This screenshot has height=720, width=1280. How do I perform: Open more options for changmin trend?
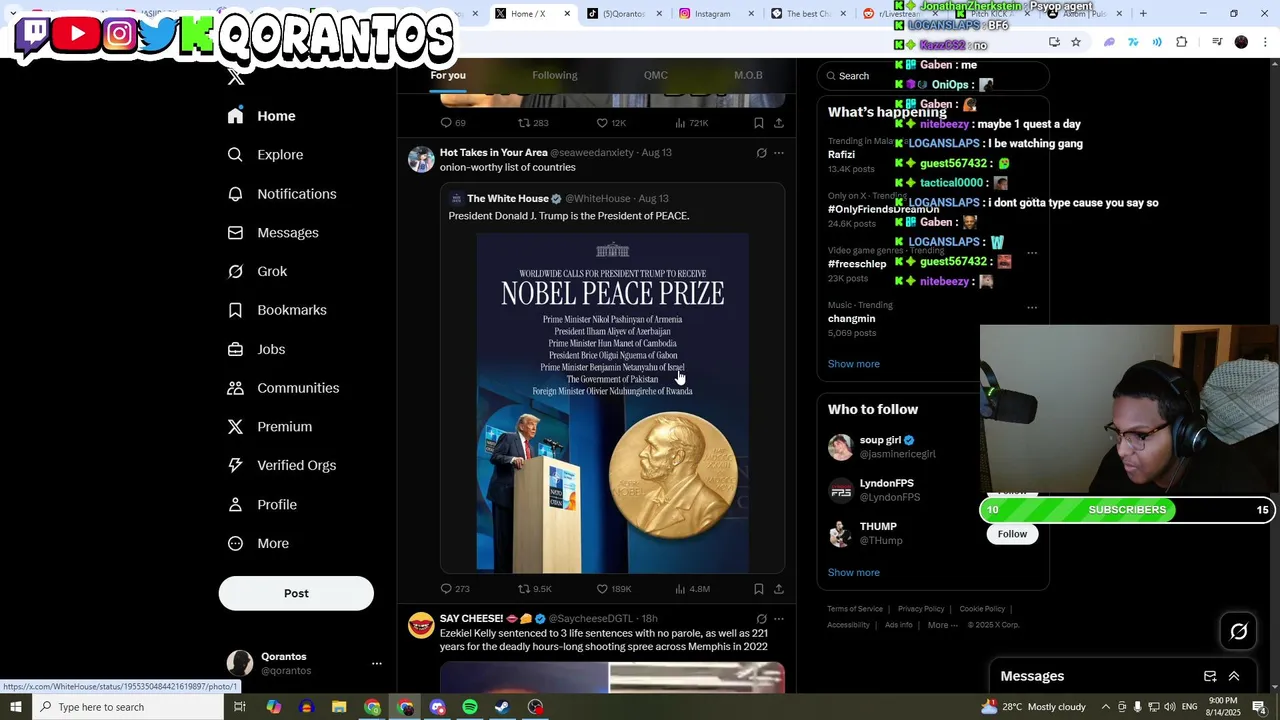click(x=1032, y=307)
